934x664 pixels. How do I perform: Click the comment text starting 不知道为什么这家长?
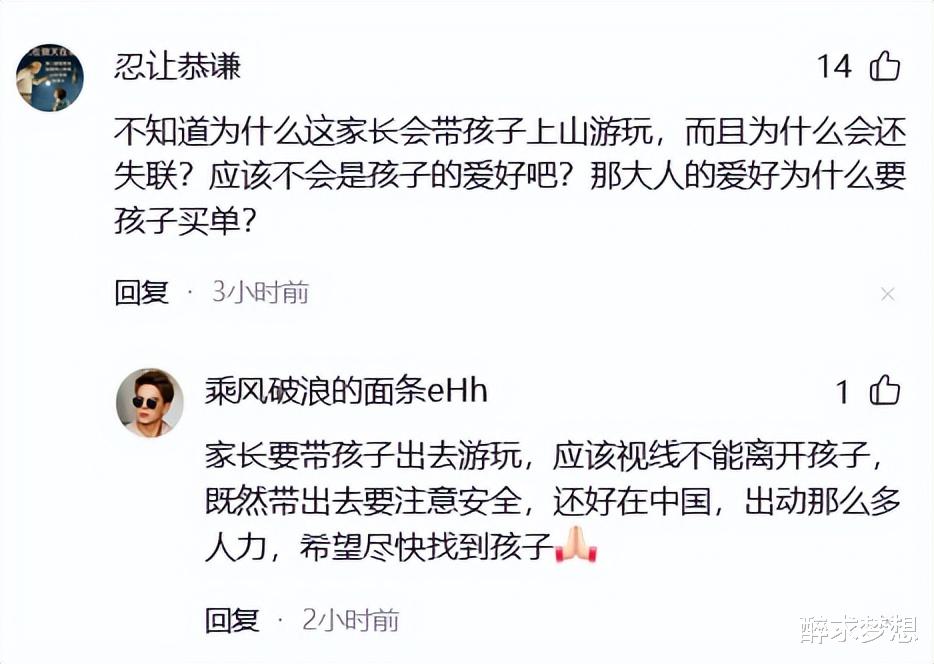[510, 177]
